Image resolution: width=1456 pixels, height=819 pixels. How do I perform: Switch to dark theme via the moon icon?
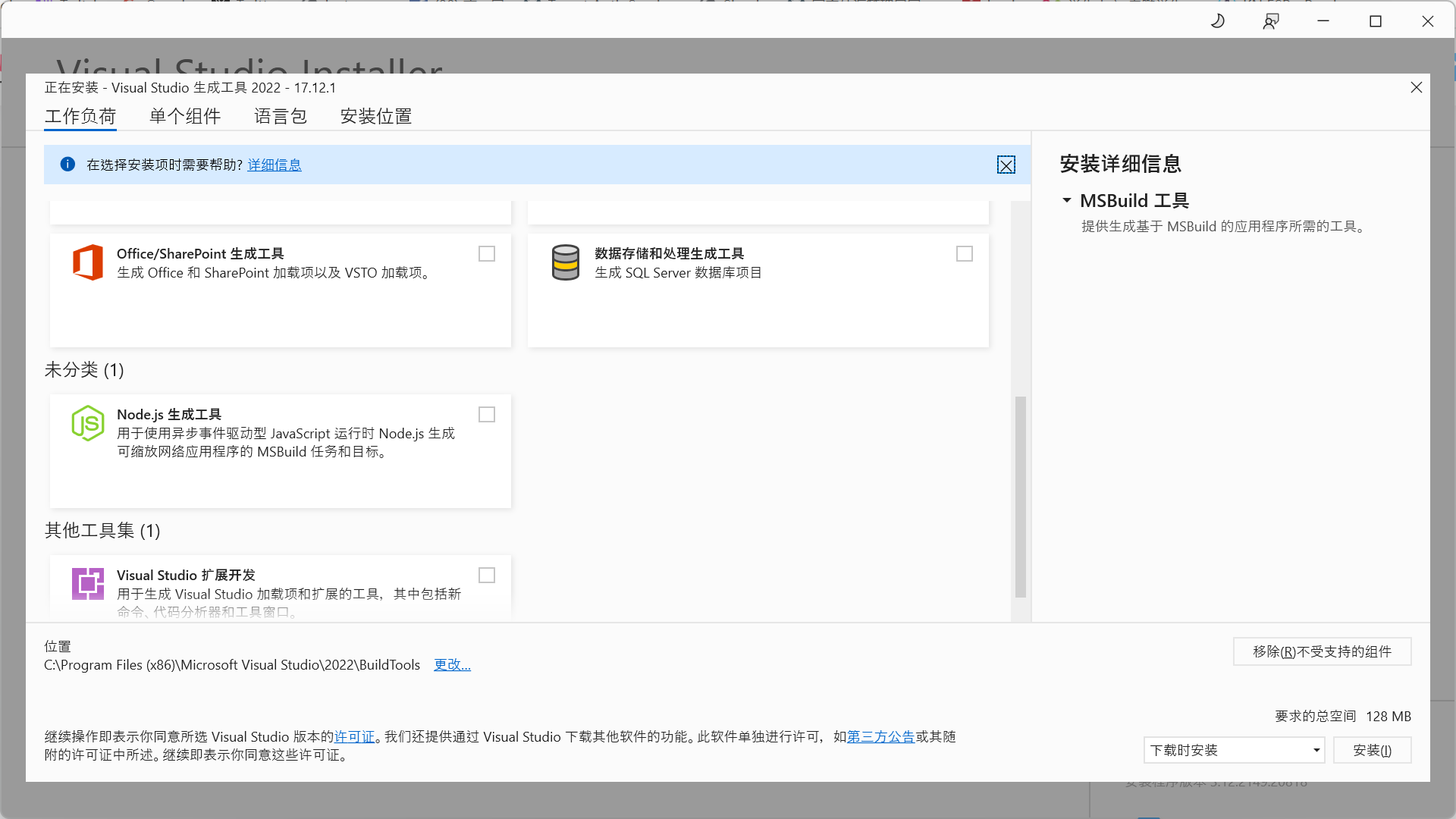click(1218, 20)
